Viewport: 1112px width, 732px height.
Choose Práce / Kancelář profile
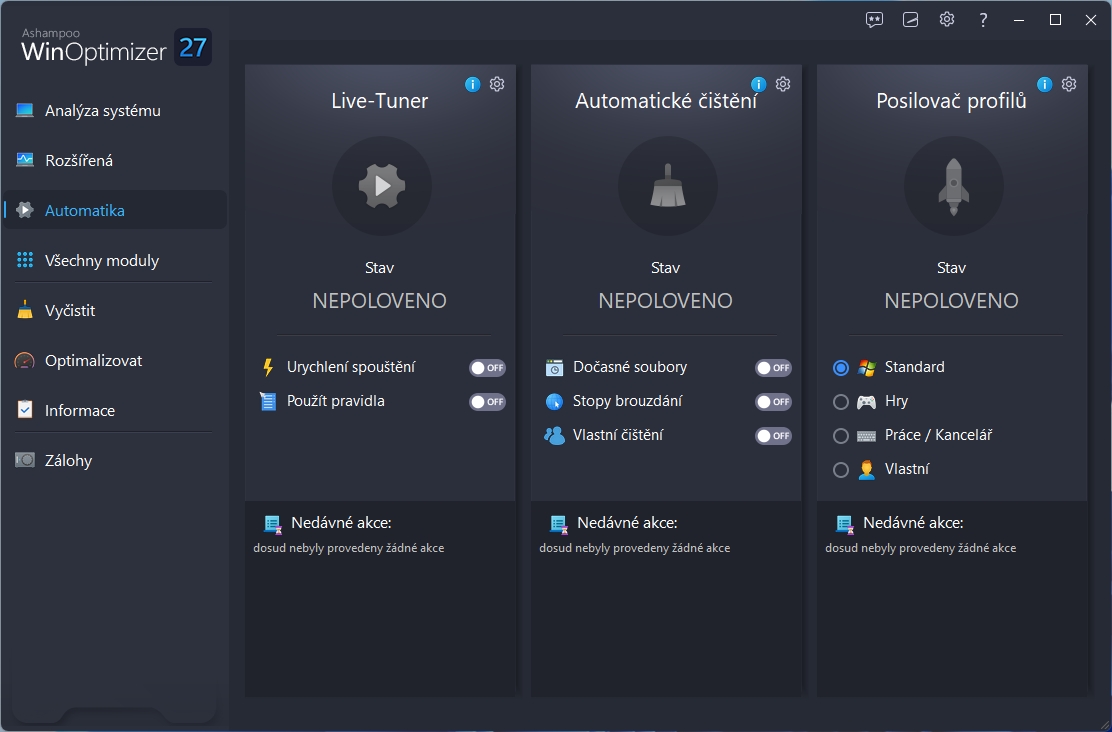tap(841, 436)
